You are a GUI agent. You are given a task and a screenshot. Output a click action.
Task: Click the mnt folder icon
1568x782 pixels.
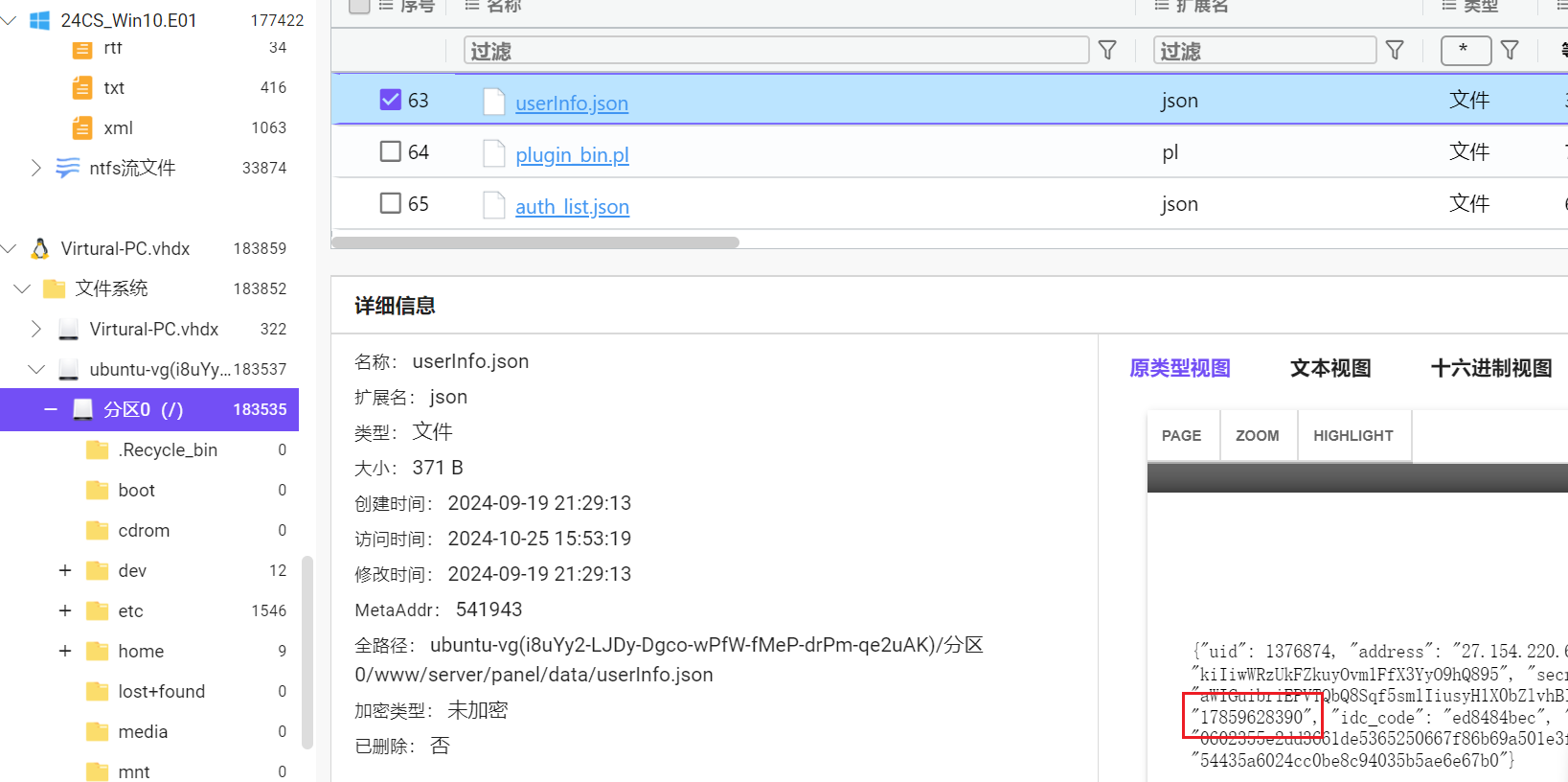click(x=98, y=771)
